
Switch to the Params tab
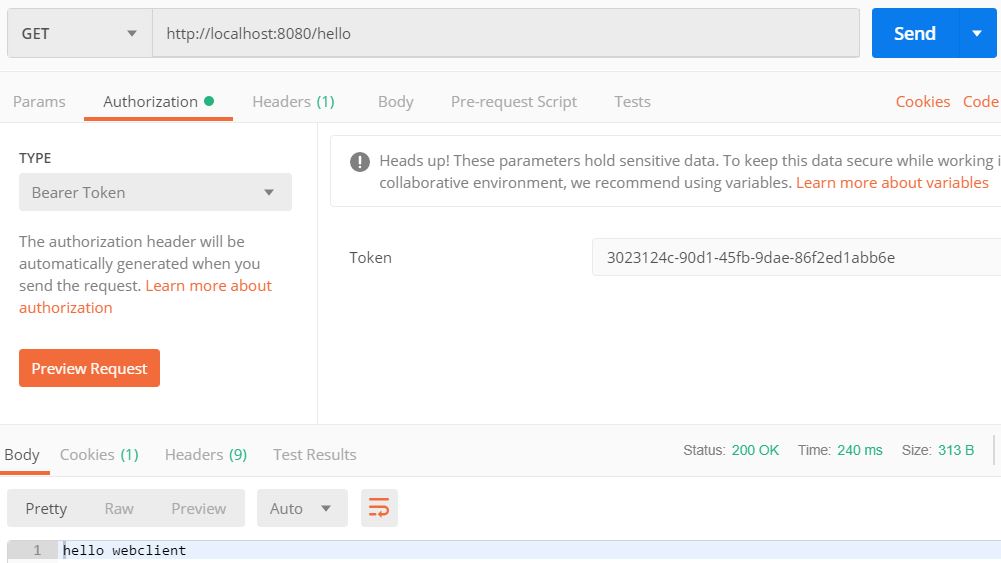pyautogui.click(x=39, y=101)
